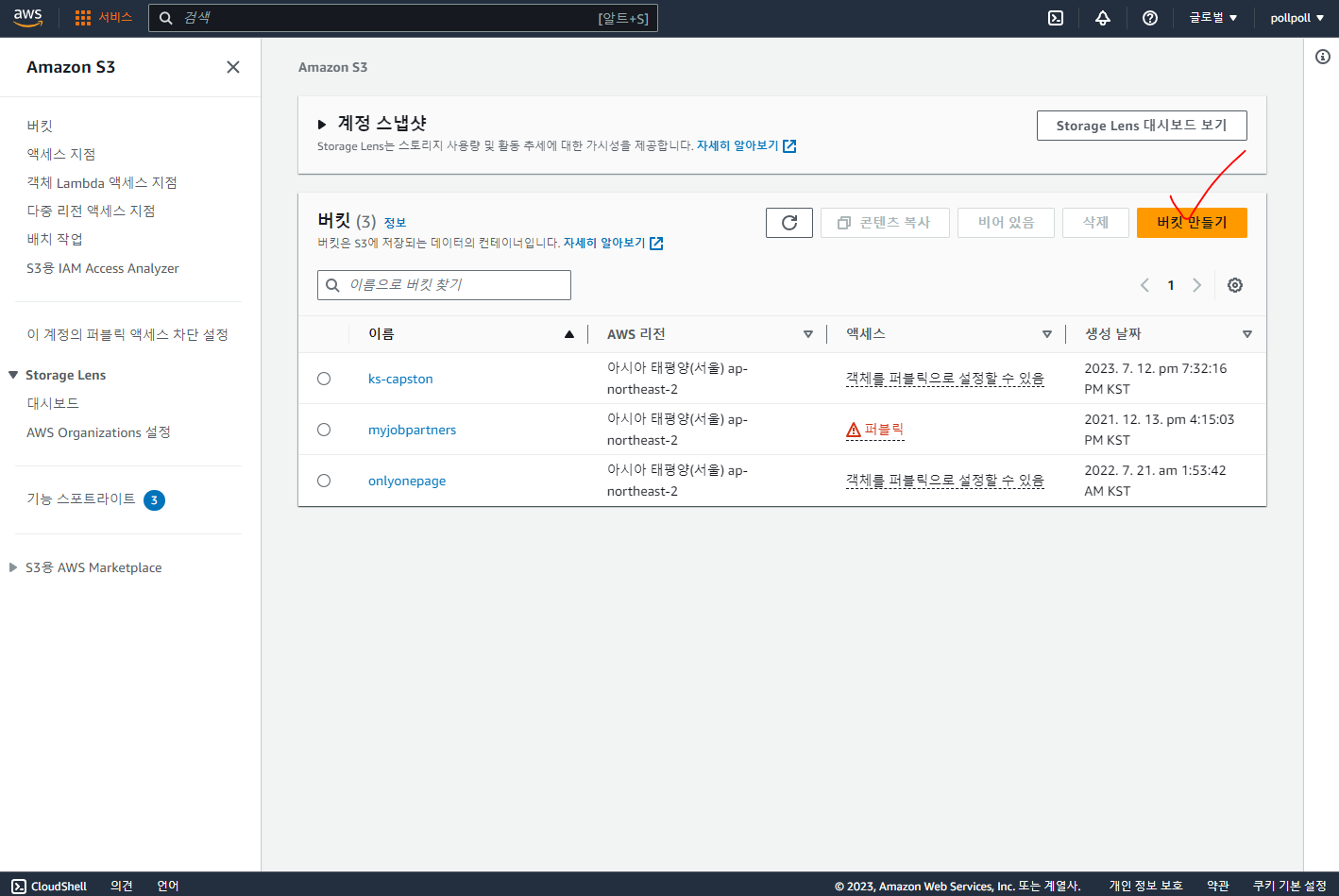
Task: Open 버킷 in the side navigation
Action: click(x=40, y=126)
